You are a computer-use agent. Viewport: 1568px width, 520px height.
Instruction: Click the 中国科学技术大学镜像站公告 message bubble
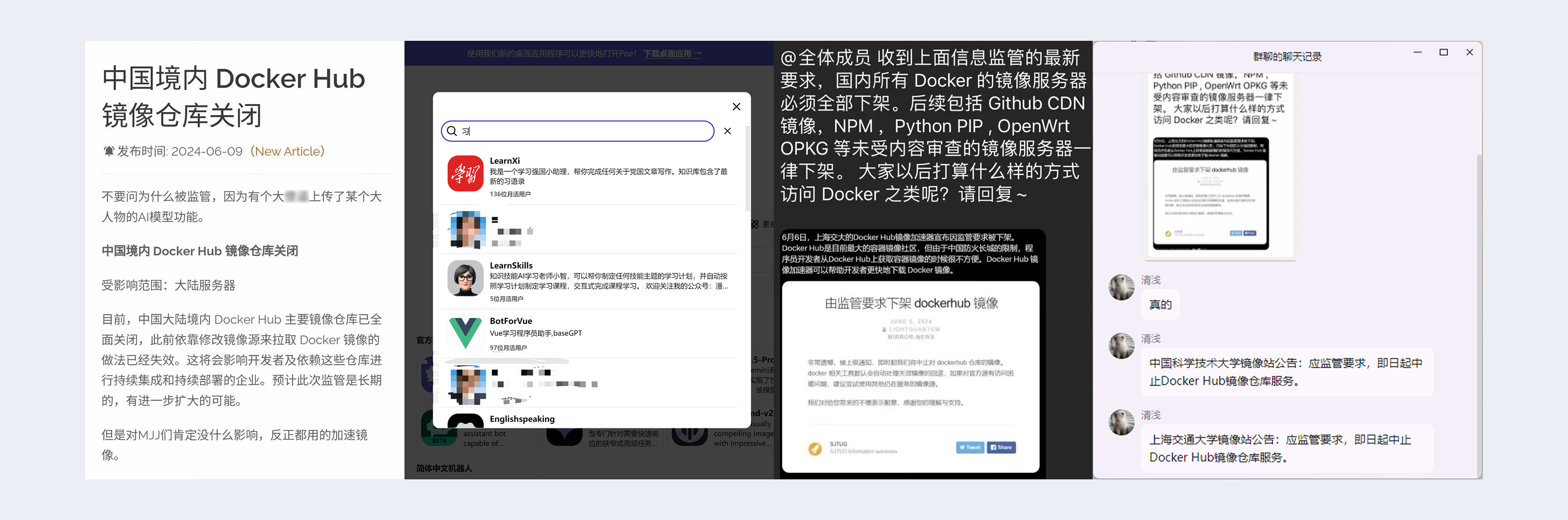[x=1286, y=371]
